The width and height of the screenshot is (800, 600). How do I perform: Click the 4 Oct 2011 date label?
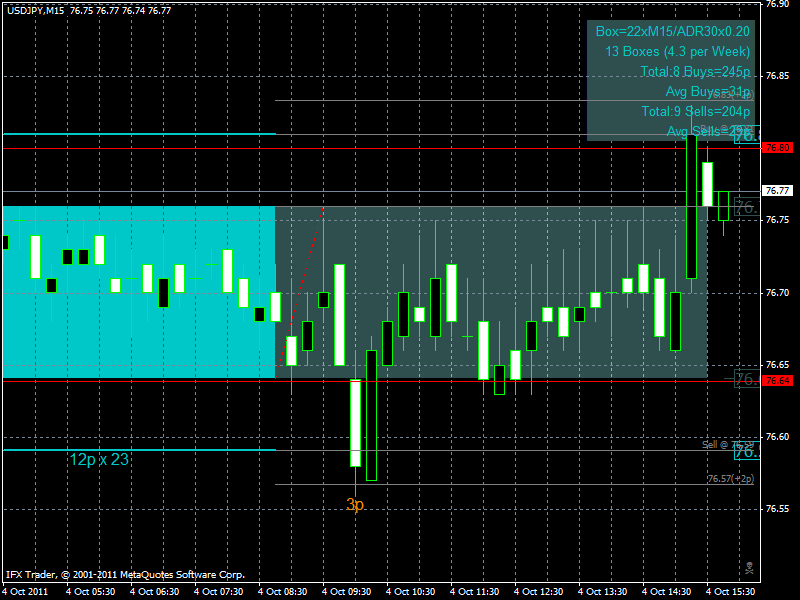click(x=26, y=591)
